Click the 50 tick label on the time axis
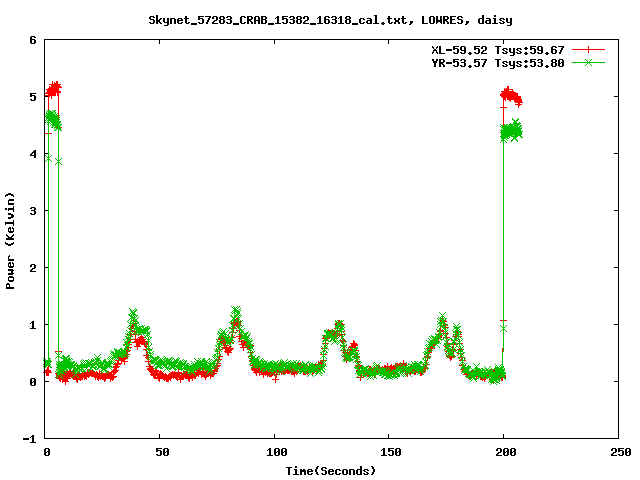This screenshot has width=640, height=480. click(160, 452)
